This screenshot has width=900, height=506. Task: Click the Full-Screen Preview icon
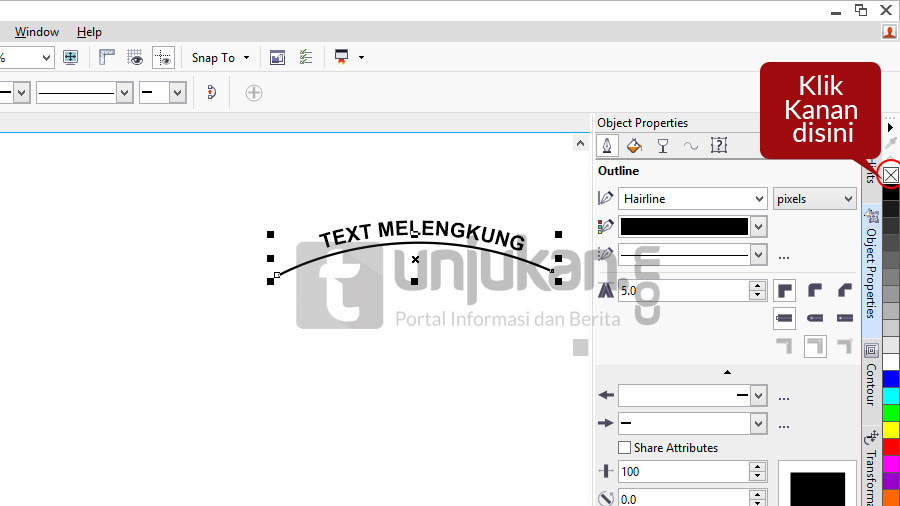[71, 57]
